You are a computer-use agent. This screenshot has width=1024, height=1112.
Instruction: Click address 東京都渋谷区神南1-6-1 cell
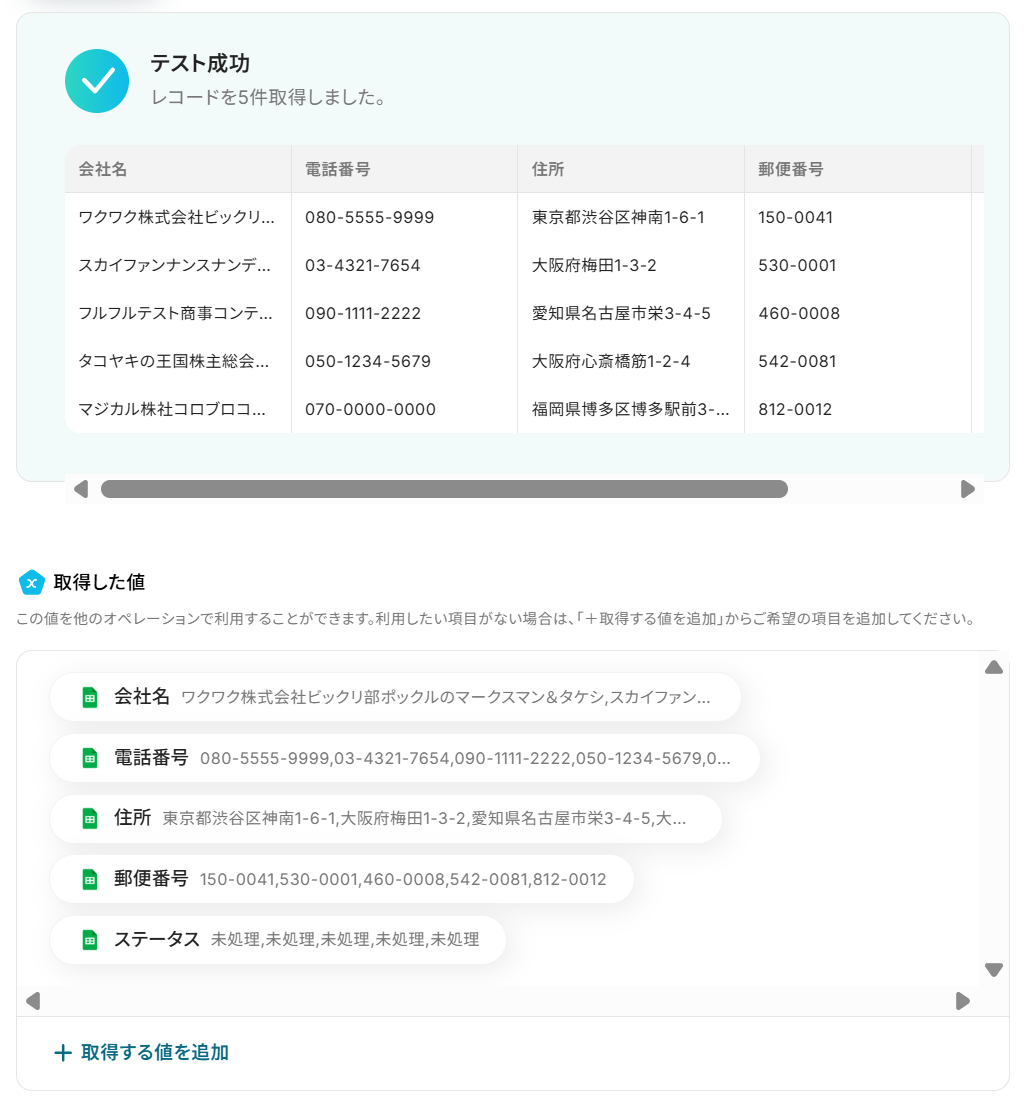(x=631, y=217)
